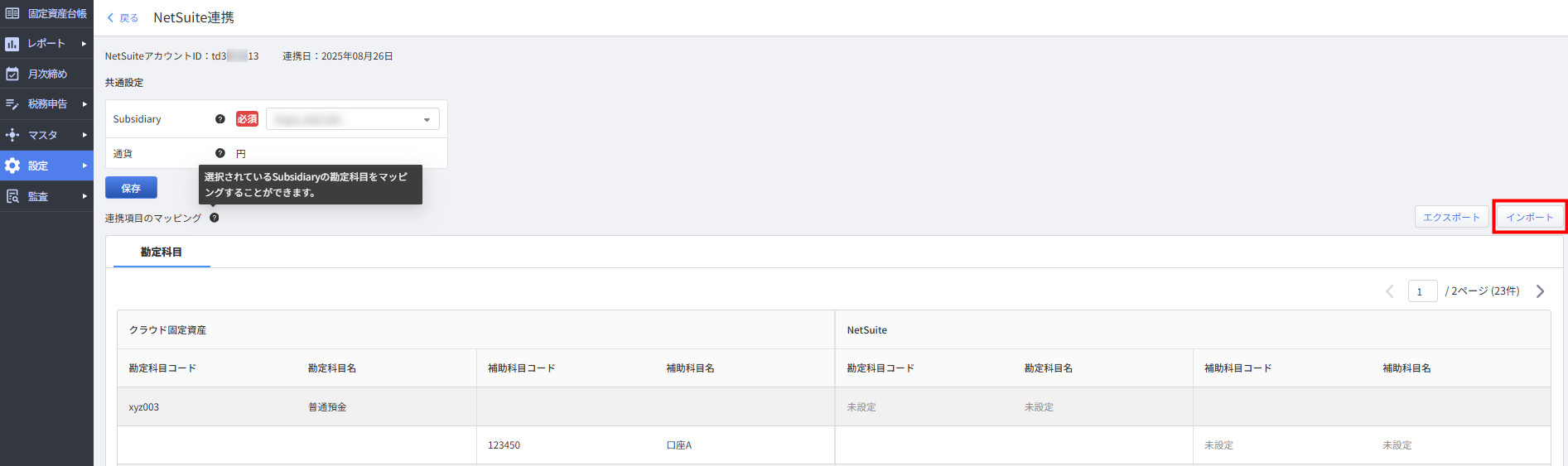
Task: Go back using the 戻る link
Action: point(123,18)
